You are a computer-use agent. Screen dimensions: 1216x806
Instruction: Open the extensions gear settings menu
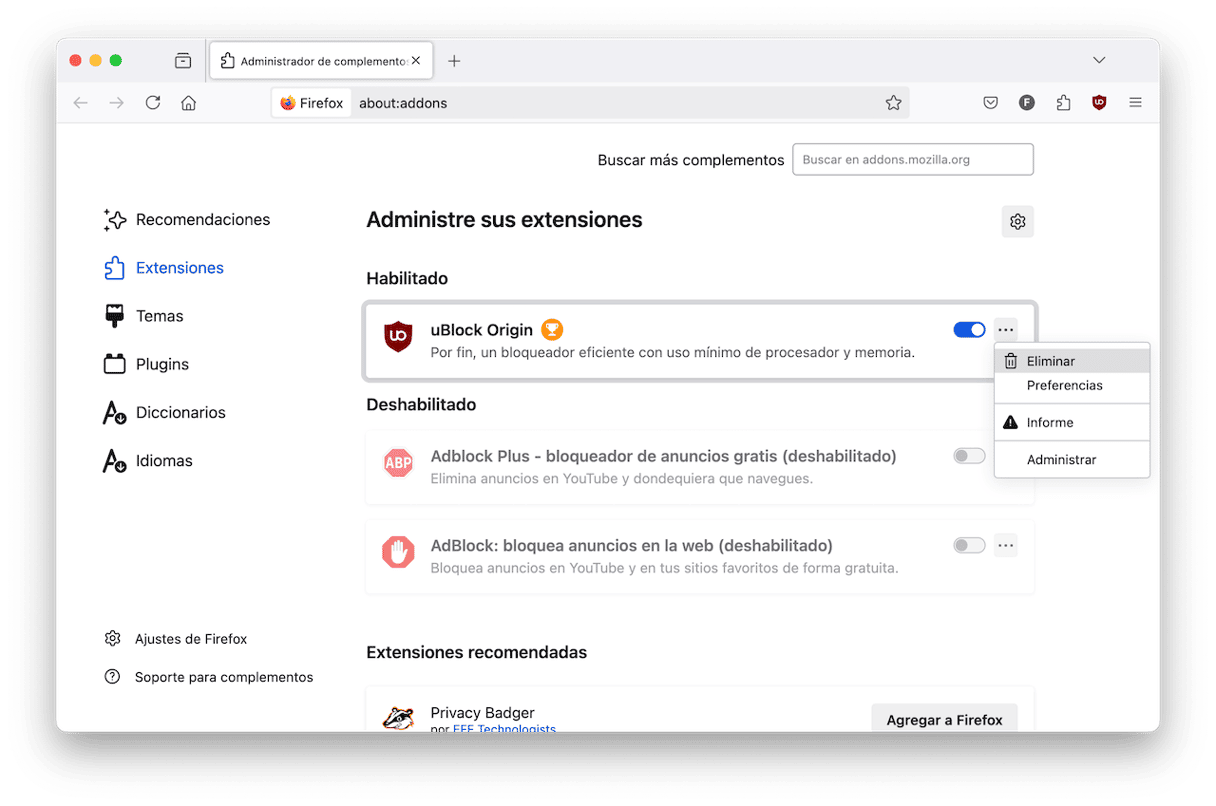(x=1018, y=222)
